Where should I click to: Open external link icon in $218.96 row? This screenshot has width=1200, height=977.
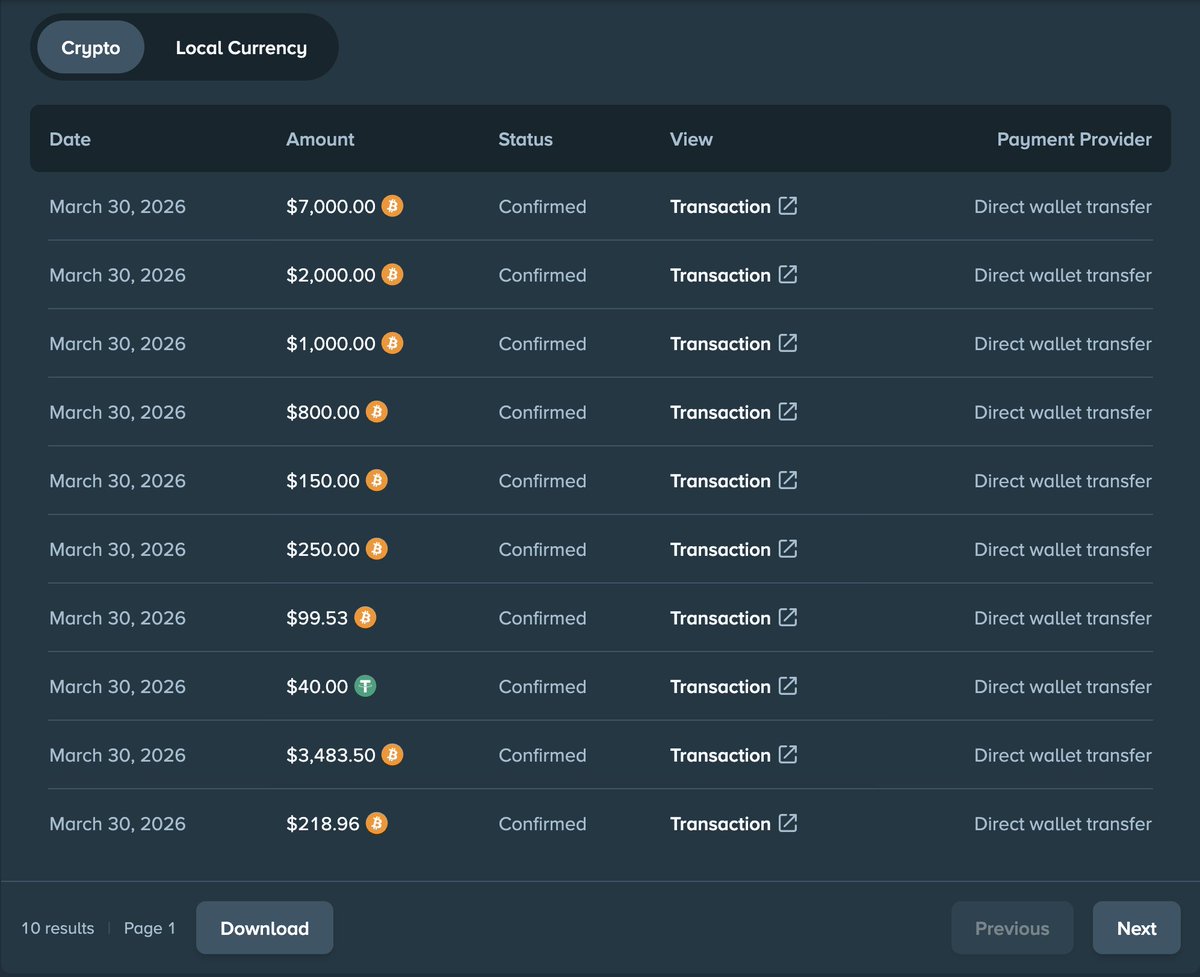tap(788, 822)
